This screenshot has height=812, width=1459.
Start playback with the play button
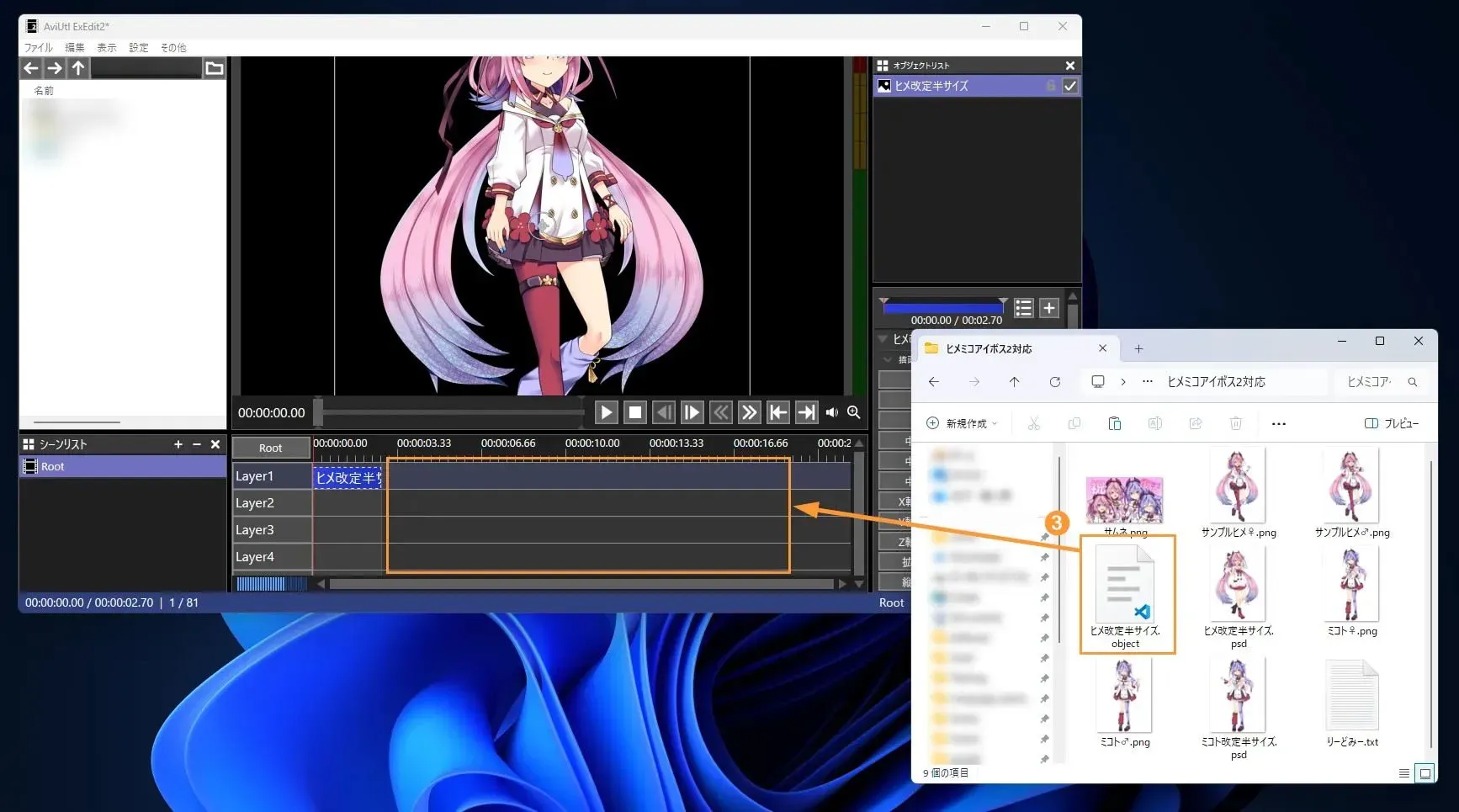click(x=606, y=412)
